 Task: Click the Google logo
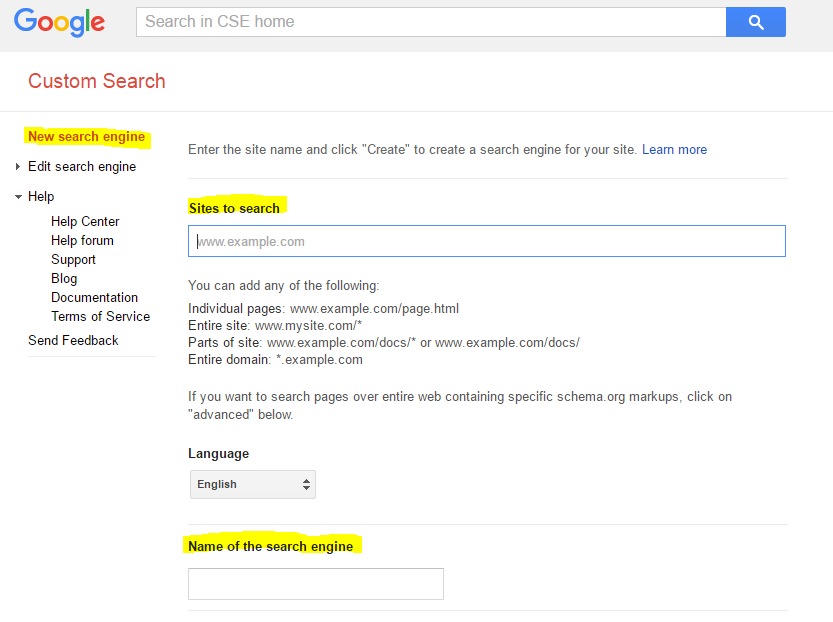pyautogui.click(x=59, y=22)
